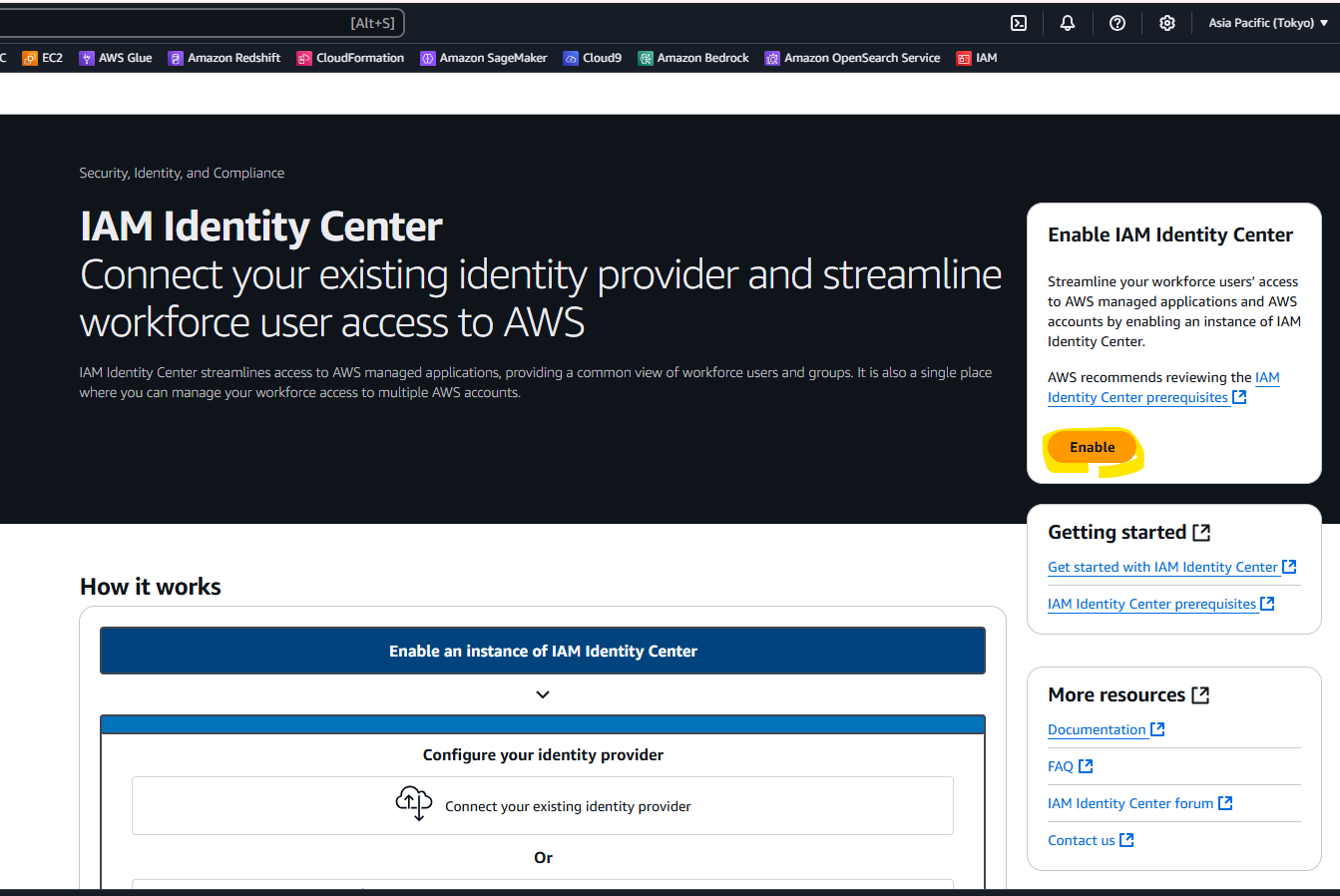
Task: Select Connect your existing identity provider box
Action: tap(543, 805)
